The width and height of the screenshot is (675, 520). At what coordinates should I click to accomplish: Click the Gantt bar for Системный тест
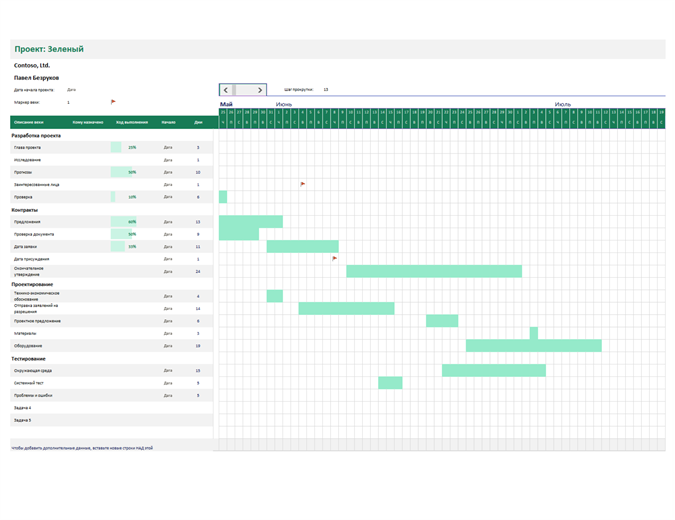[x=390, y=383]
